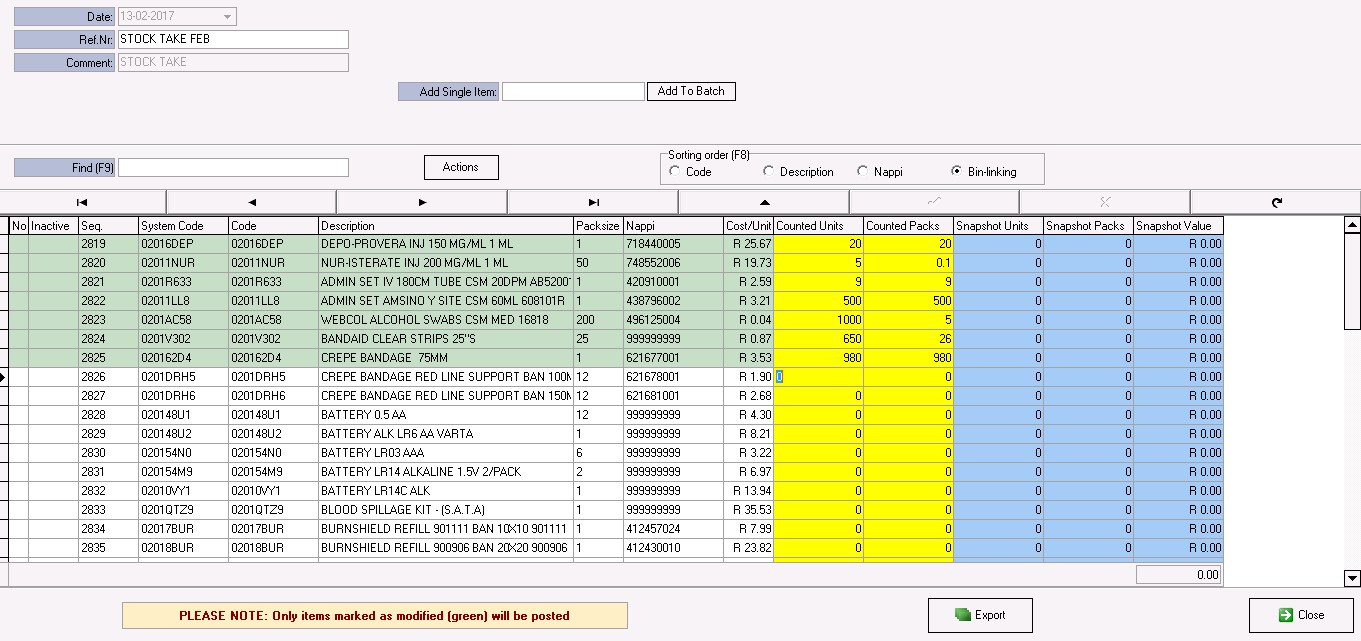Click the edit record up-arrow navigator button
1361x641 pixels.
tap(764, 202)
